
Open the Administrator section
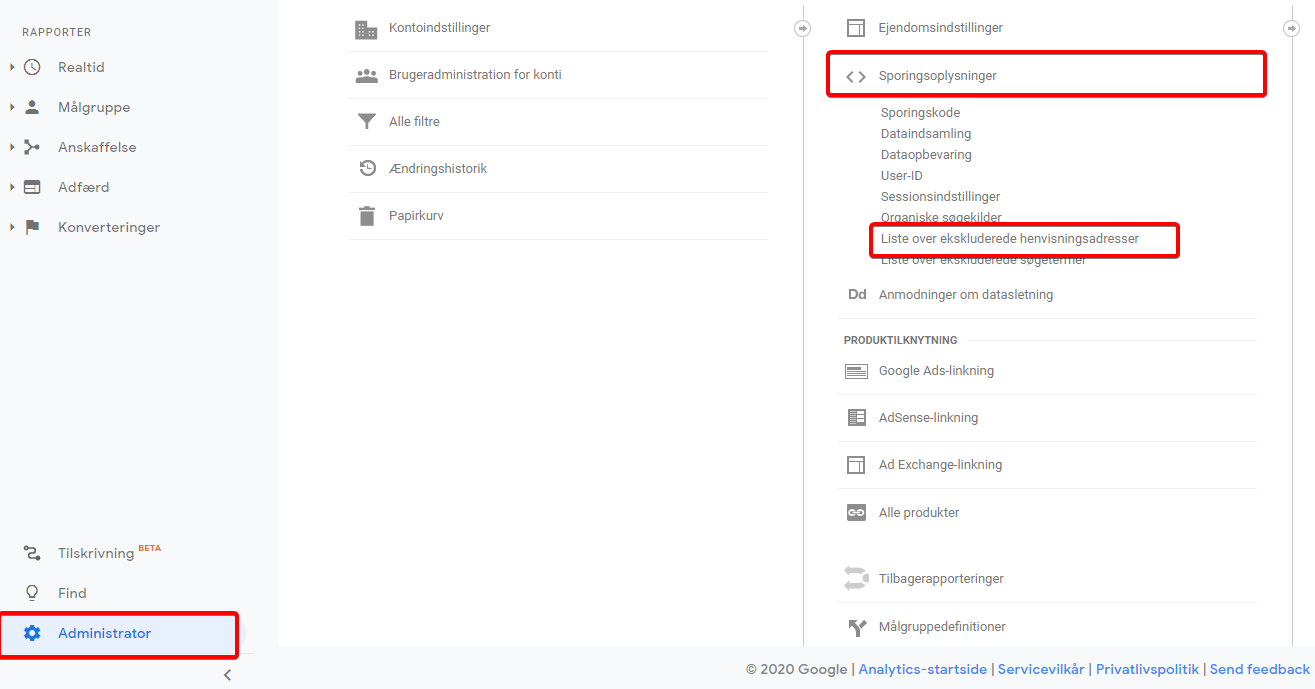104,633
